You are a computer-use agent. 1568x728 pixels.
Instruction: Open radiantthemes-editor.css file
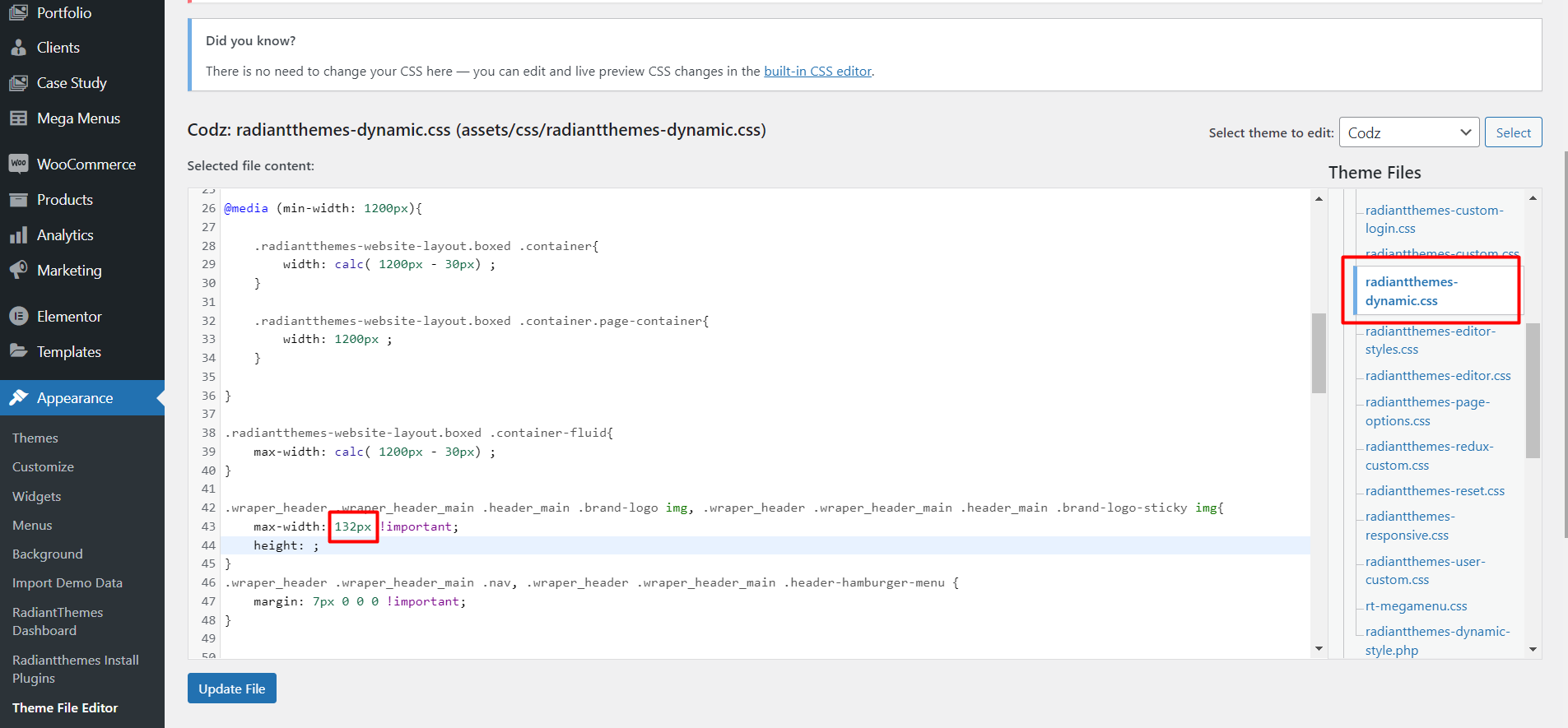pyautogui.click(x=1438, y=375)
